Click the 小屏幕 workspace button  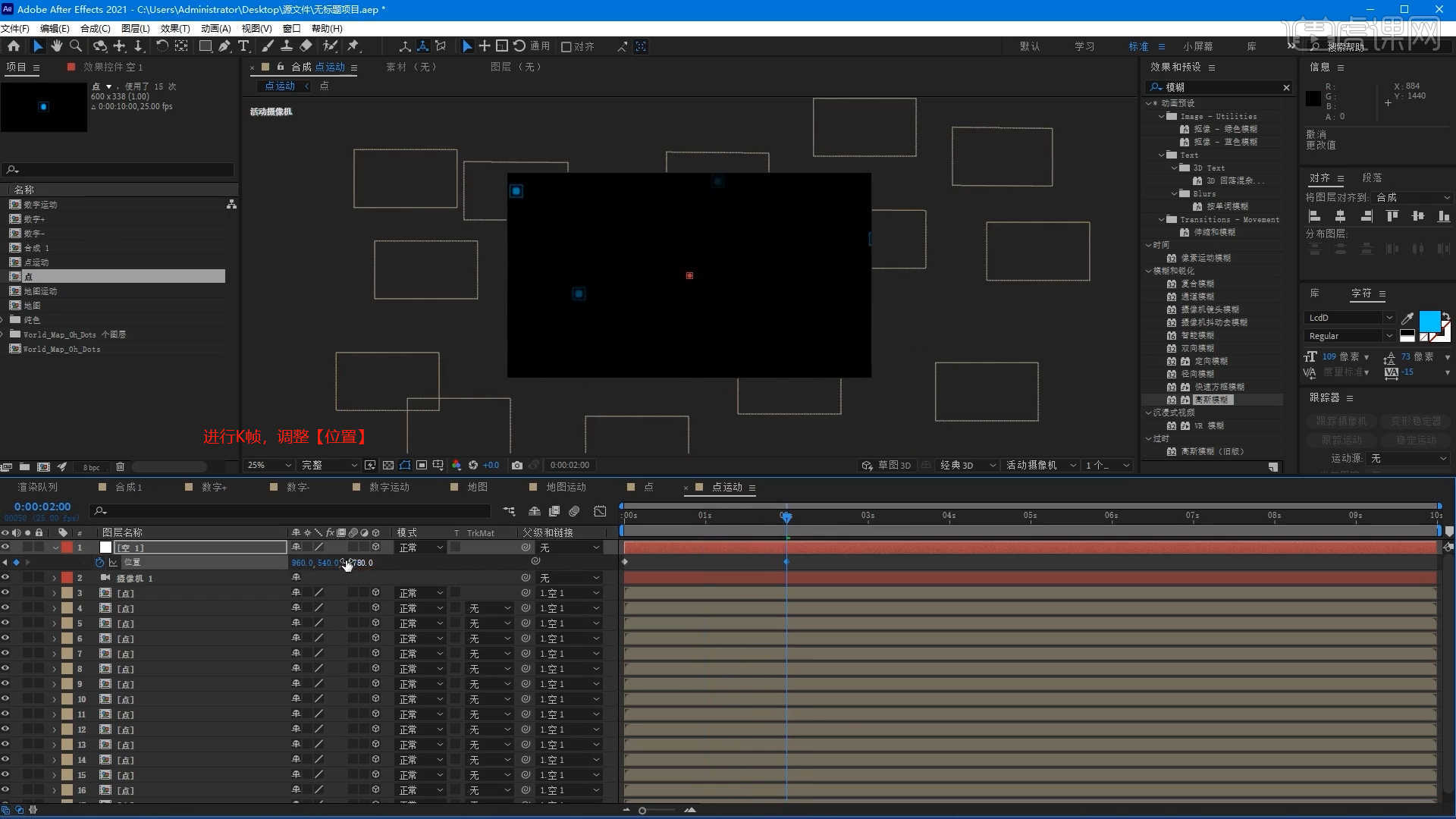click(x=1197, y=46)
